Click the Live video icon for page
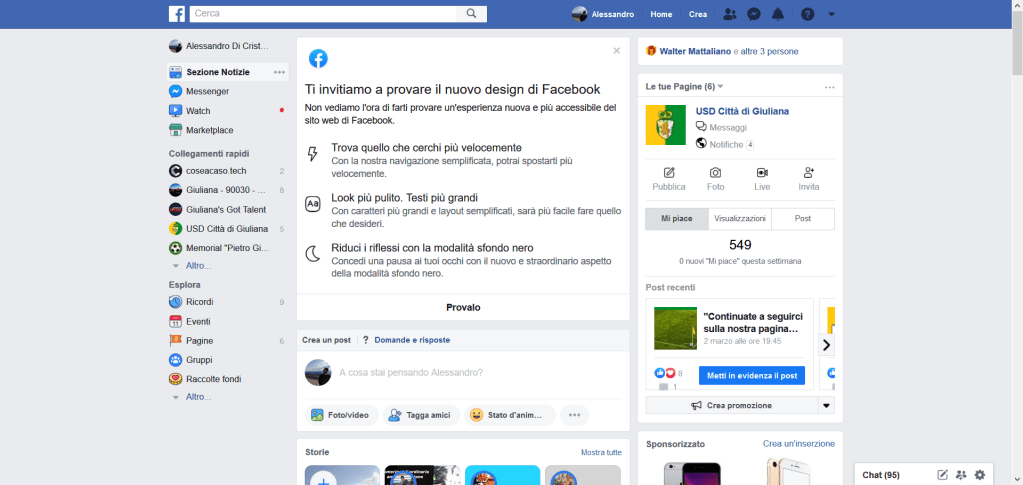The width and height of the screenshot is (1023, 485). (762, 178)
